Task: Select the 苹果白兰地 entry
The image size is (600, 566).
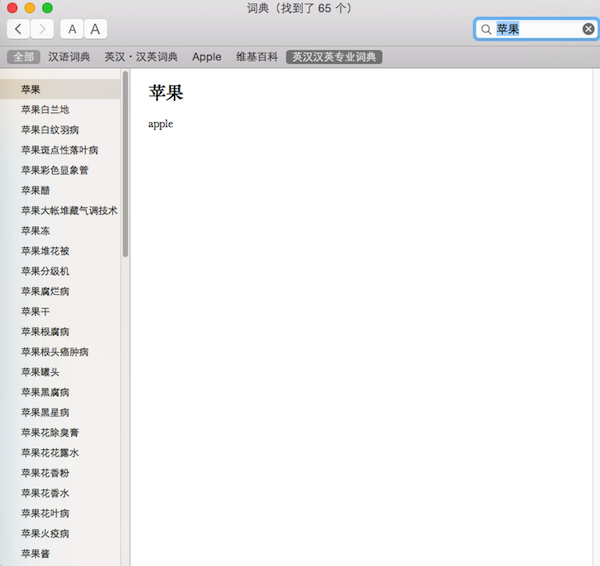Action: [60, 110]
